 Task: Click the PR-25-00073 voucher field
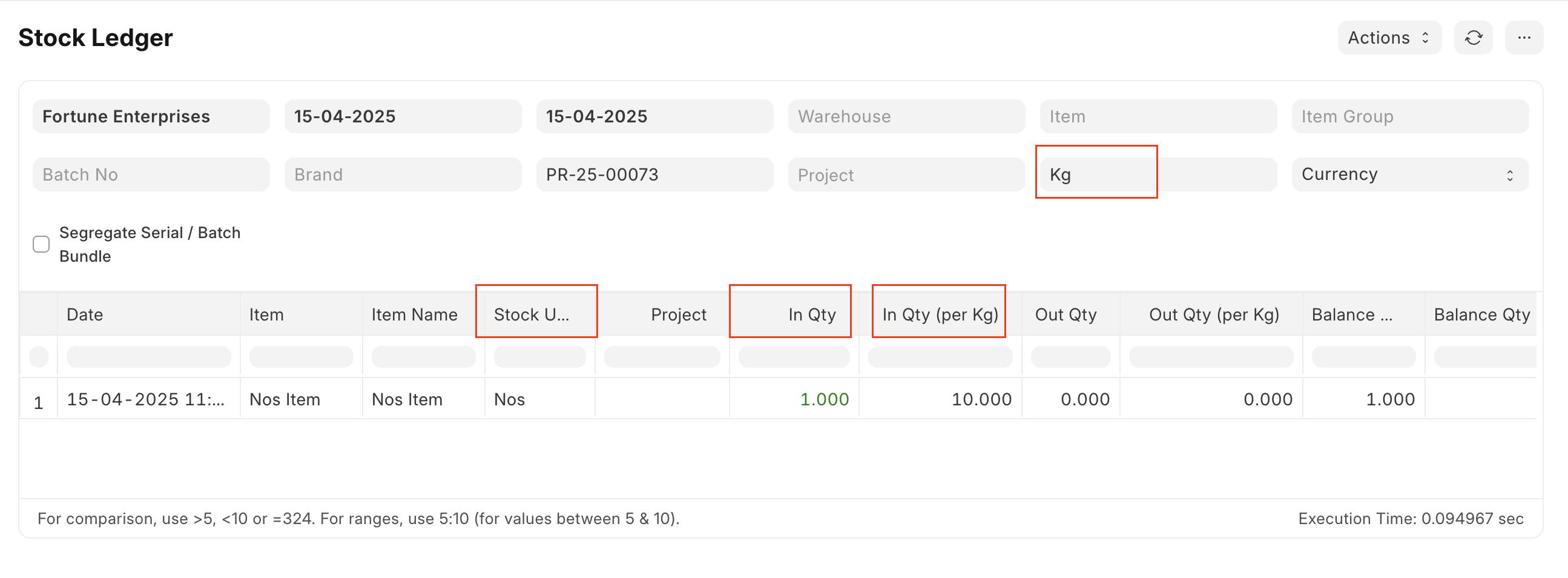tap(654, 175)
